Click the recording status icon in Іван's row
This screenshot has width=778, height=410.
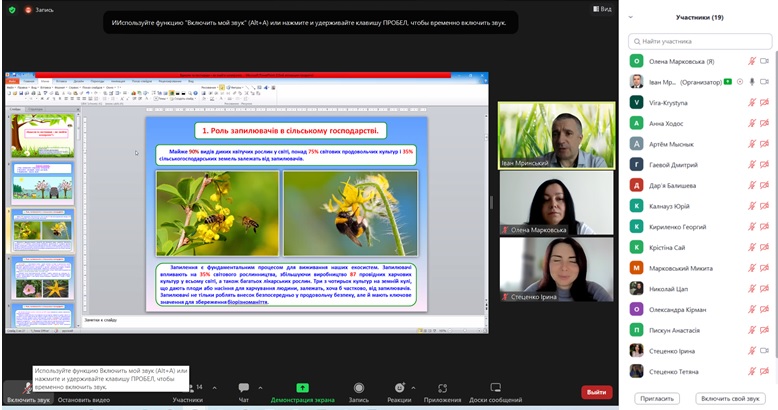(x=740, y=82)
